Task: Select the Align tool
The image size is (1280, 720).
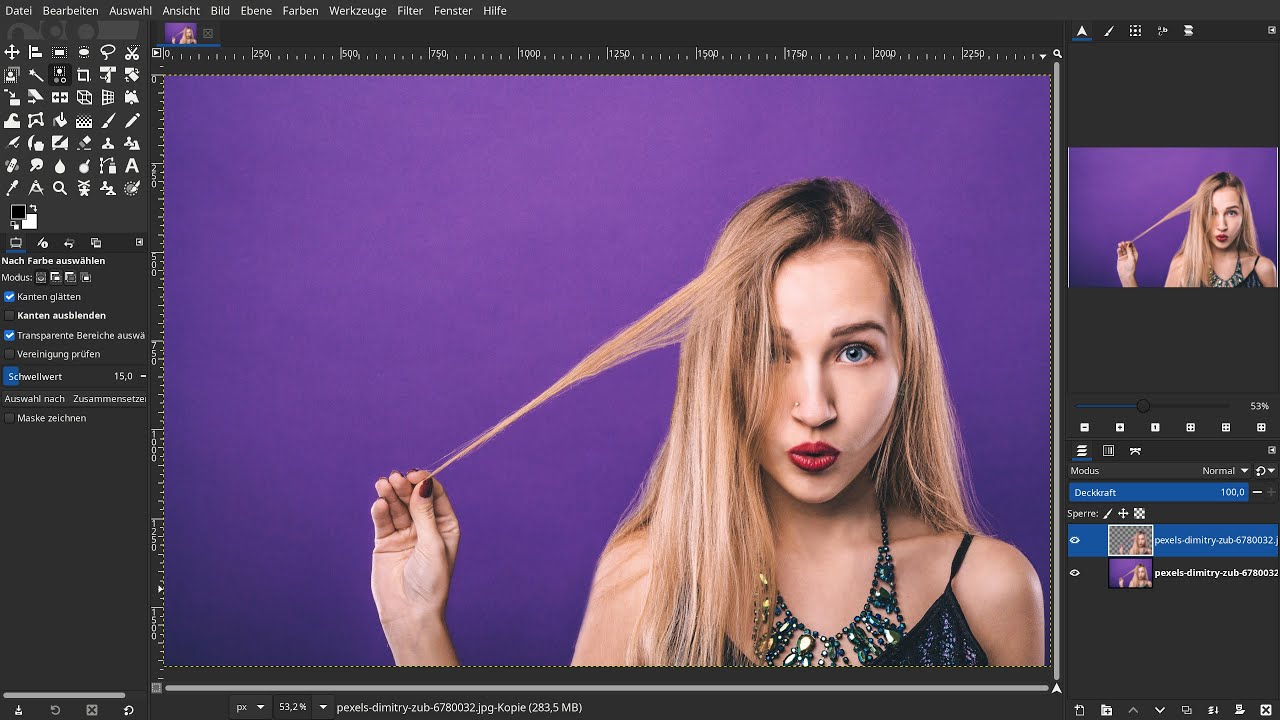Action: tap(36, 51)
